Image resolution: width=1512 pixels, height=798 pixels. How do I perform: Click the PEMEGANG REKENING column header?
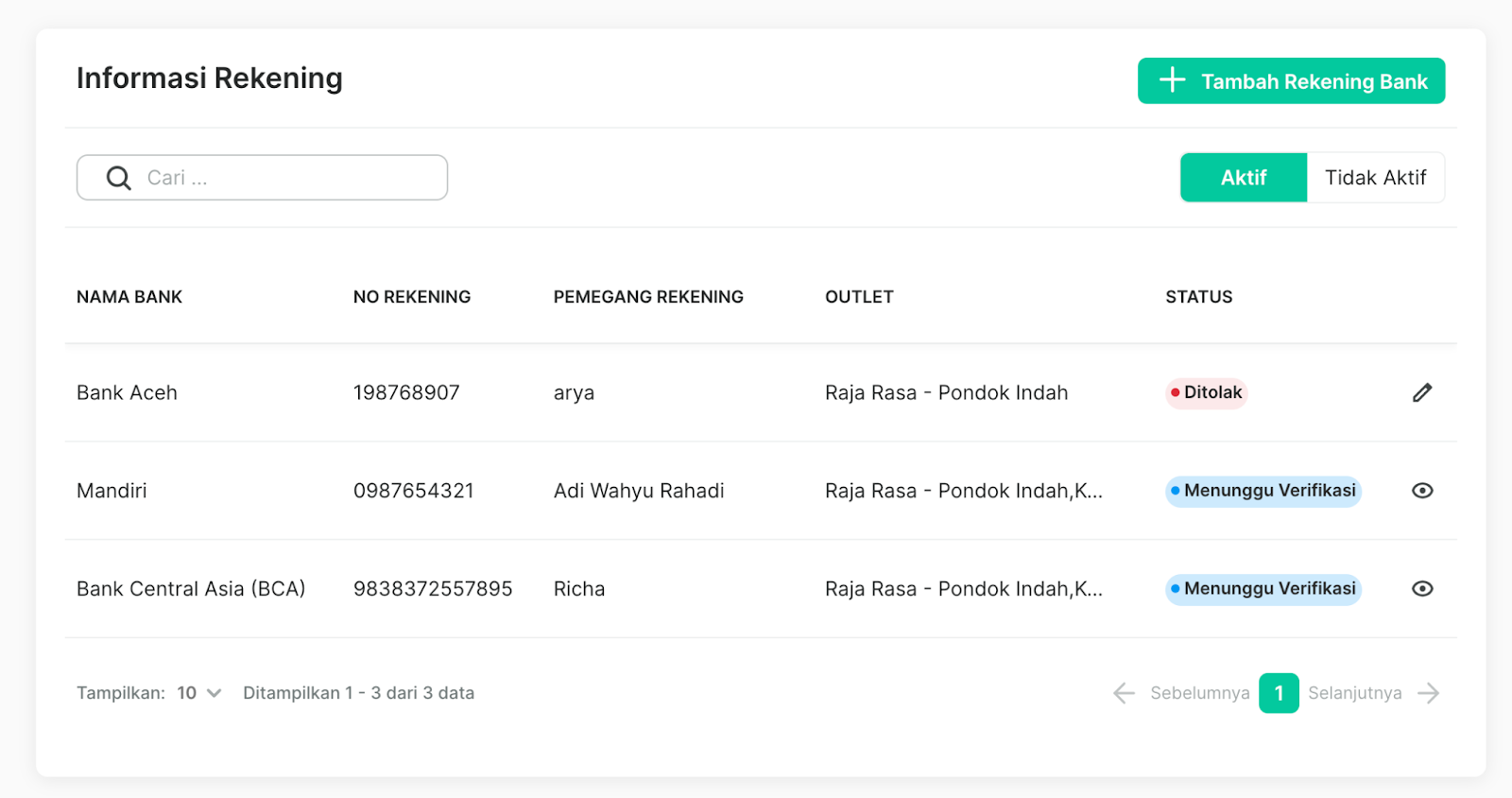click(x=648, y=297)
